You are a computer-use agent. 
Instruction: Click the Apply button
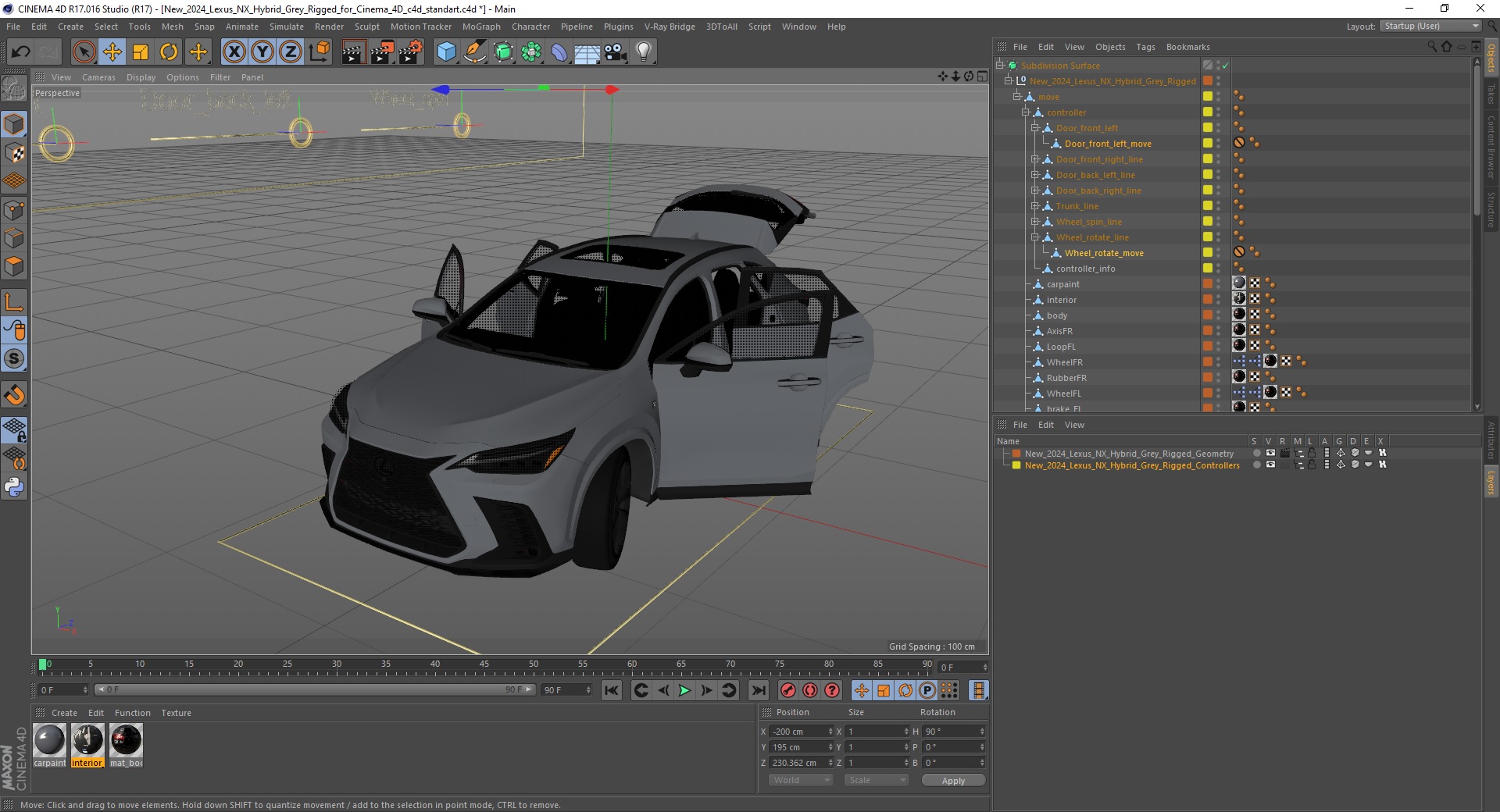click(x=953, y=780)
